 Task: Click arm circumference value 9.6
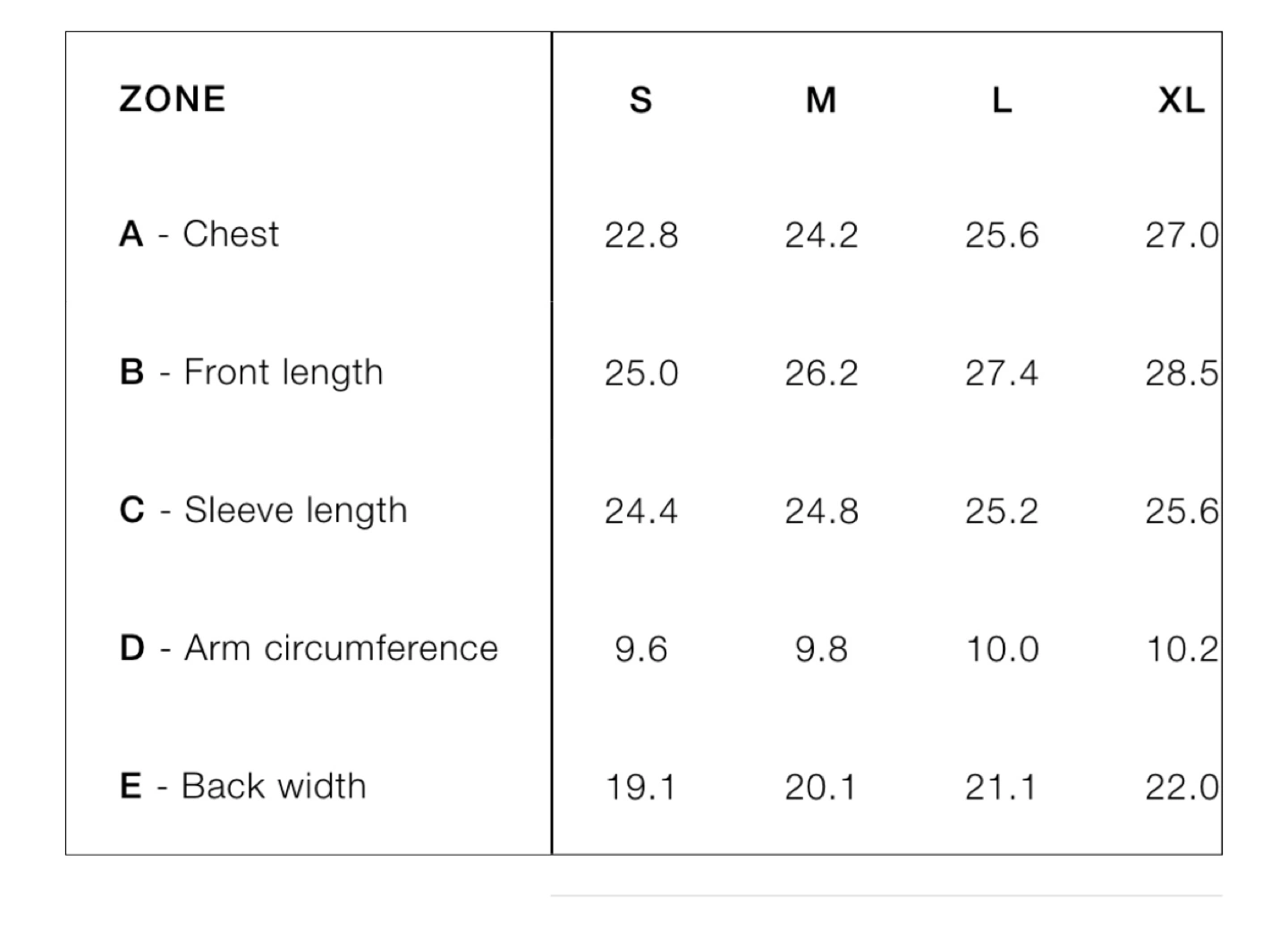pyautogui.click(x=641, y=649)
